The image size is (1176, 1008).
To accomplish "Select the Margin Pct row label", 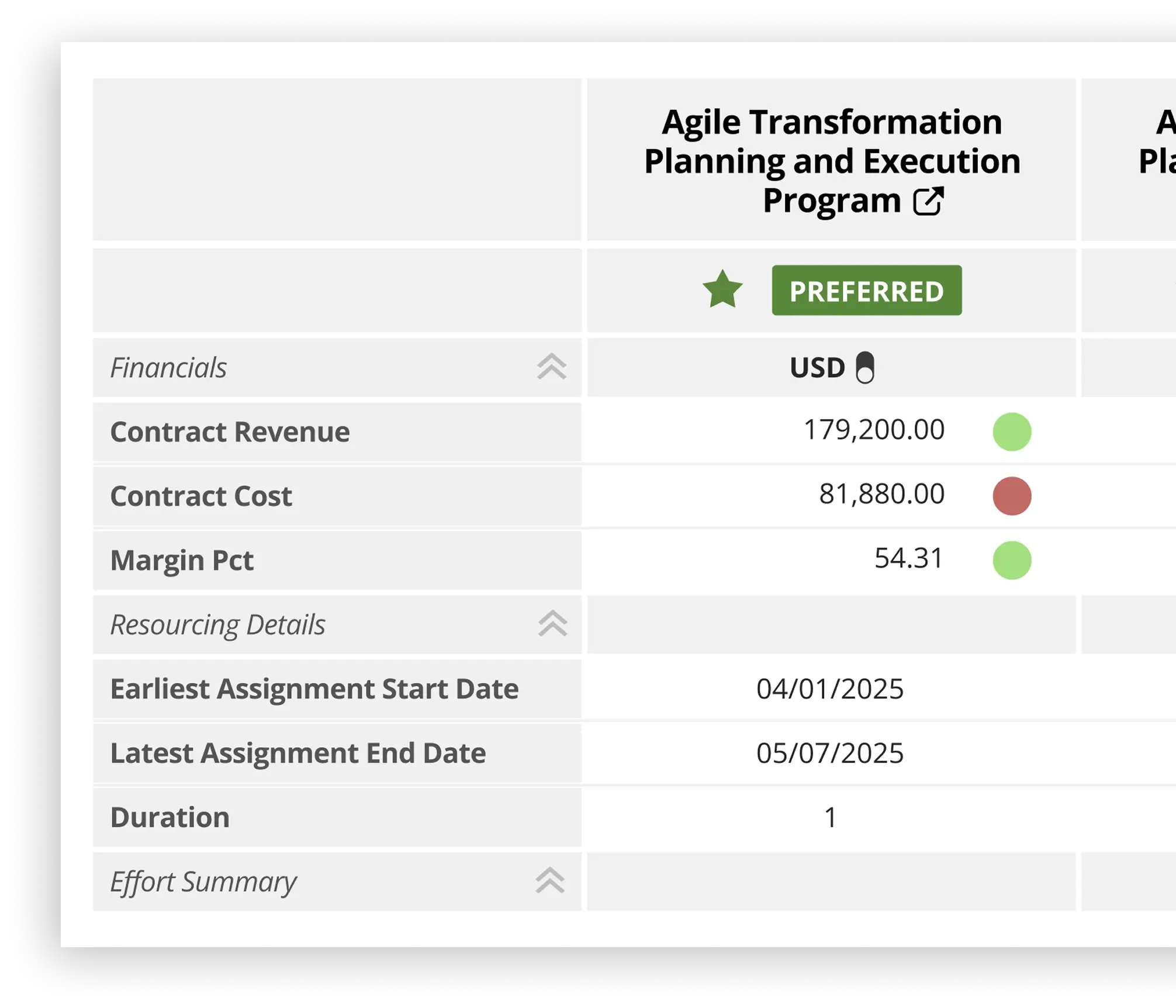I will pos(182,561).
